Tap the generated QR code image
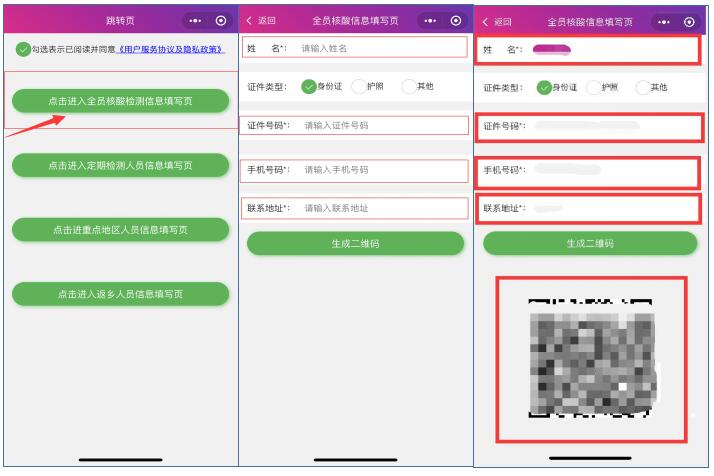This screenshot has height=476, width=714. pos(592,358)
